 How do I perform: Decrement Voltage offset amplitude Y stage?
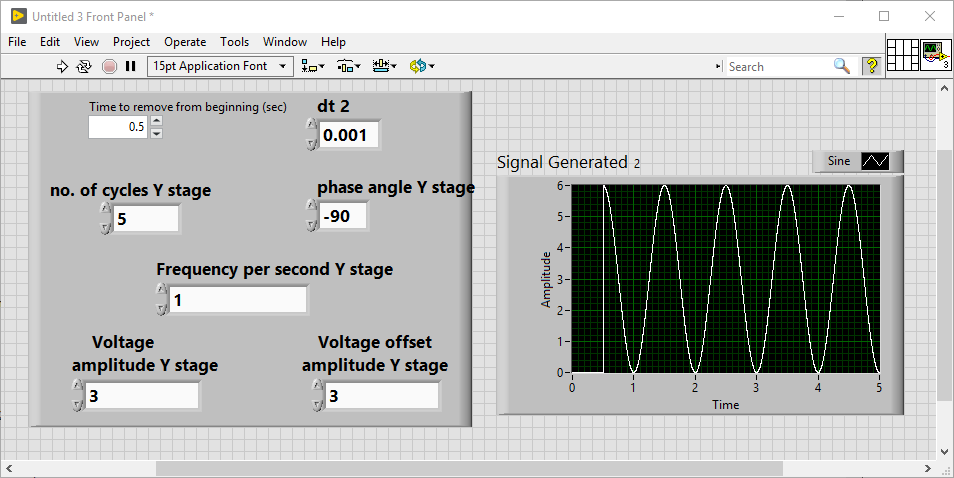tap(317, 405)
